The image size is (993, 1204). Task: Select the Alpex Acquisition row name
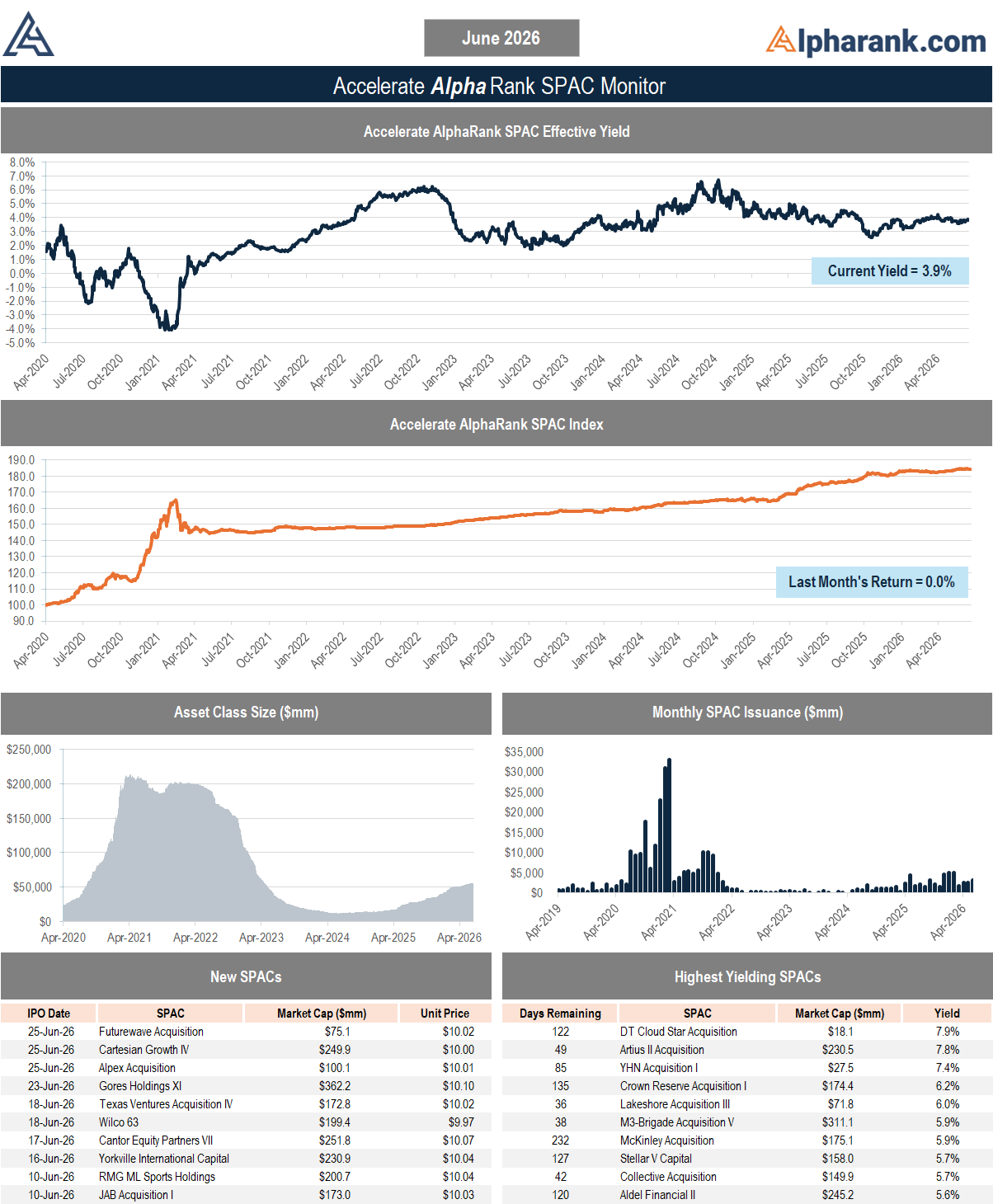pyautogui.click(x=137, y=1068)
